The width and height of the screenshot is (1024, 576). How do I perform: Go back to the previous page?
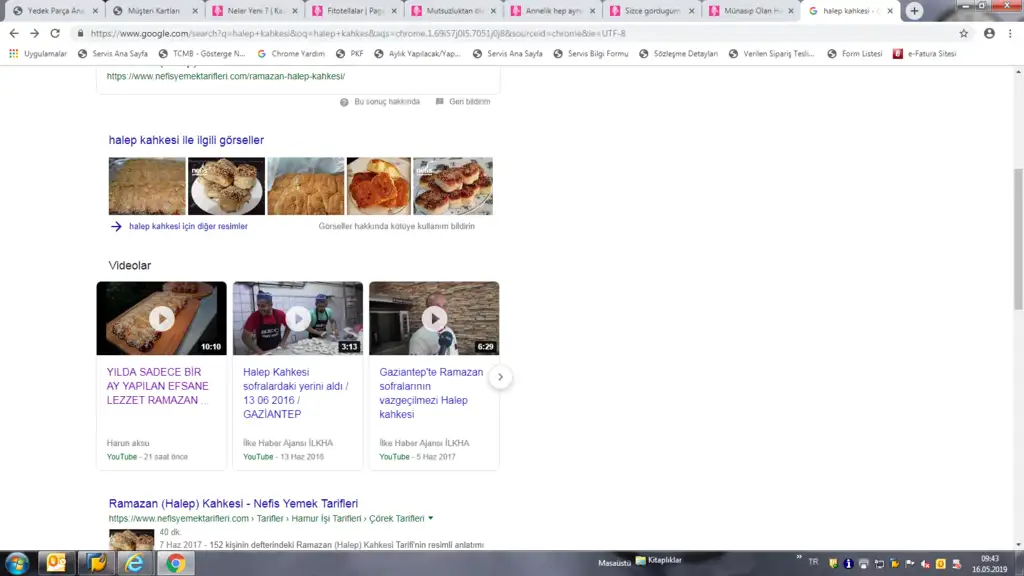click(x=14, y=33)
